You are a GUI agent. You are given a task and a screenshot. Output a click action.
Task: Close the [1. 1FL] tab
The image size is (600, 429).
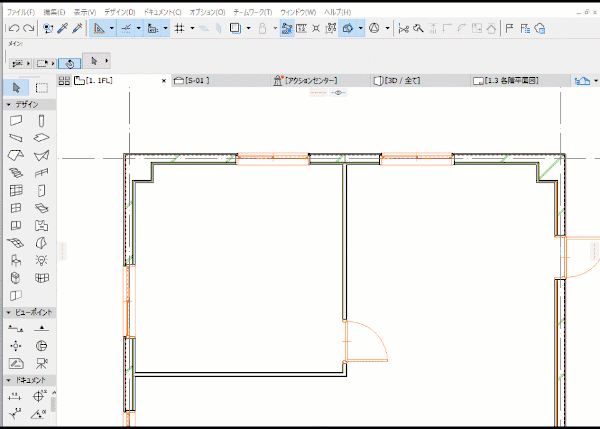click(163, 79)
